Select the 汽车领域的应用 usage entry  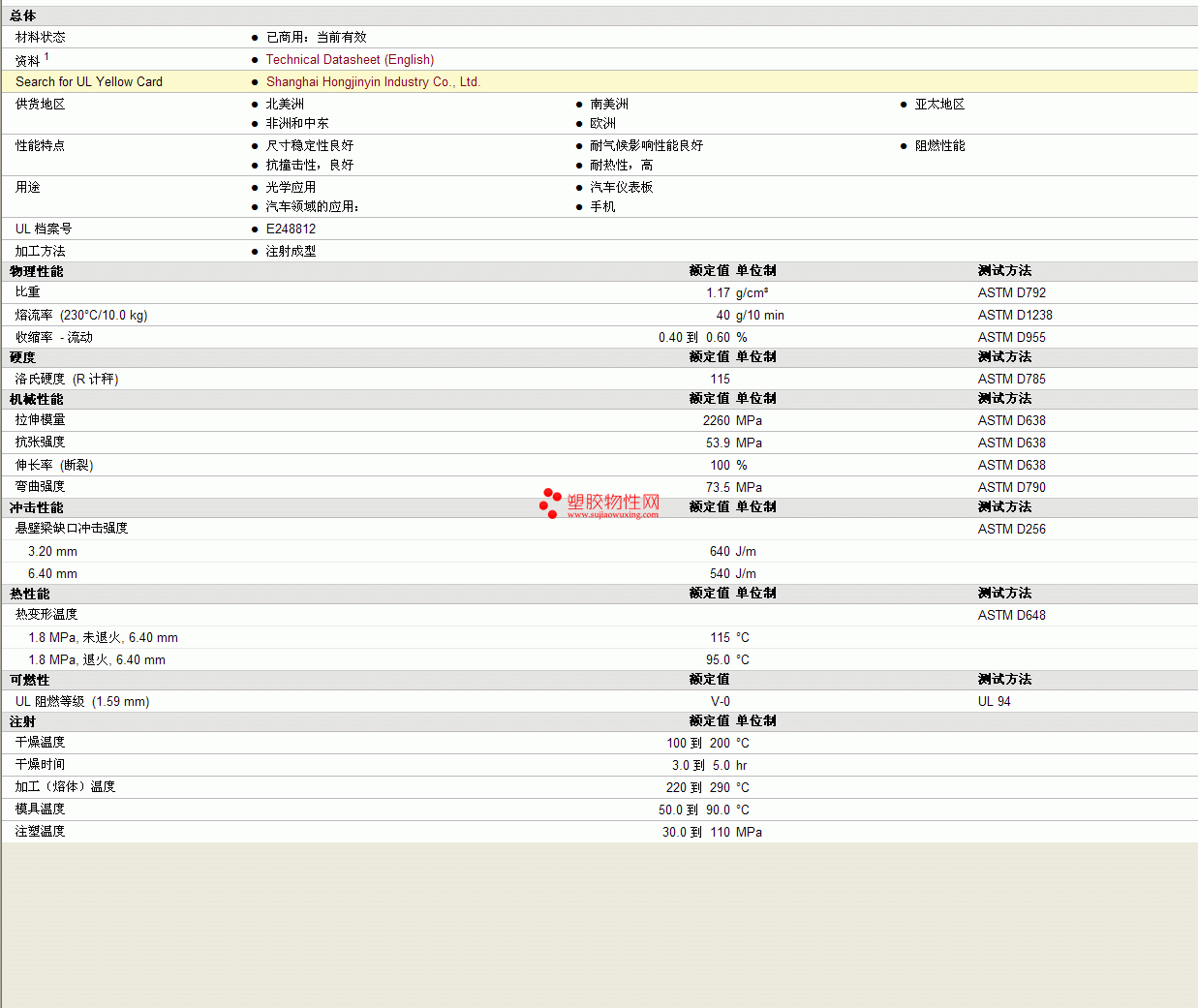click(313, 207)
